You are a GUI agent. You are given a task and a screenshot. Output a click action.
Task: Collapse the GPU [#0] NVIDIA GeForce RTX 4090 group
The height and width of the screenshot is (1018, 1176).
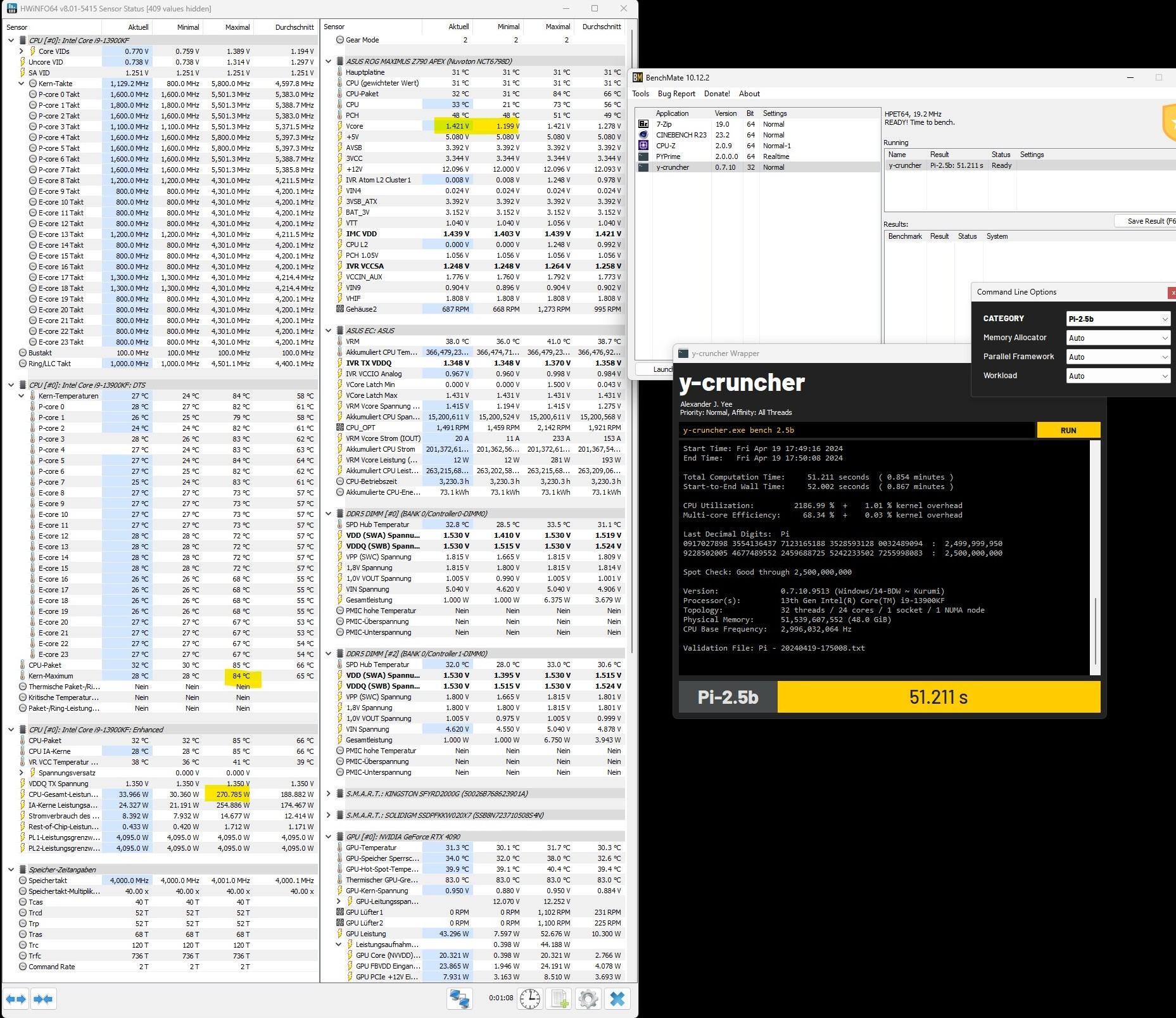click(x=329, y=837)
